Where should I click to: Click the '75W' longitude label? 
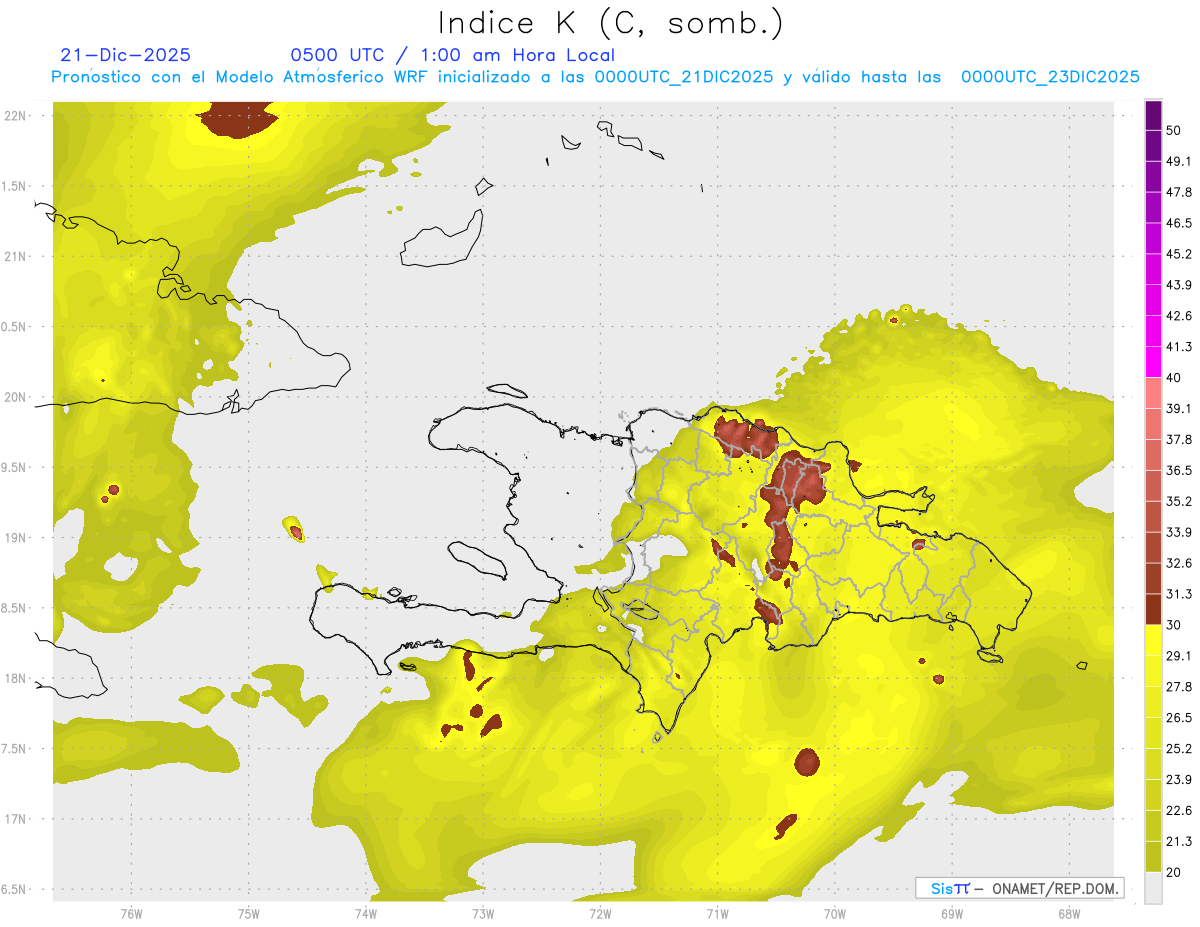click(248, 913)
